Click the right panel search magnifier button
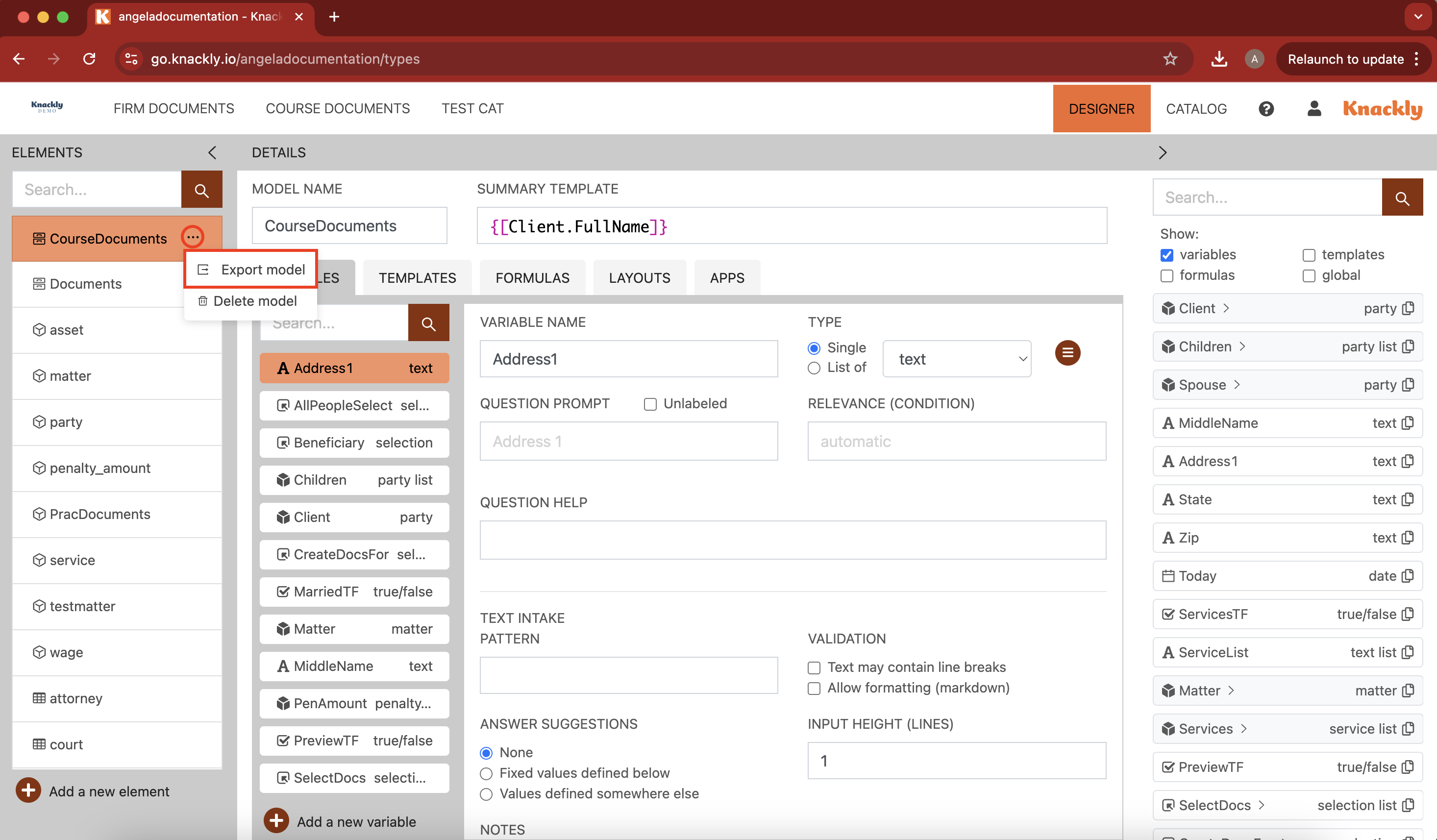Viewport: 1437px width, 840px height. (1402, 198)
